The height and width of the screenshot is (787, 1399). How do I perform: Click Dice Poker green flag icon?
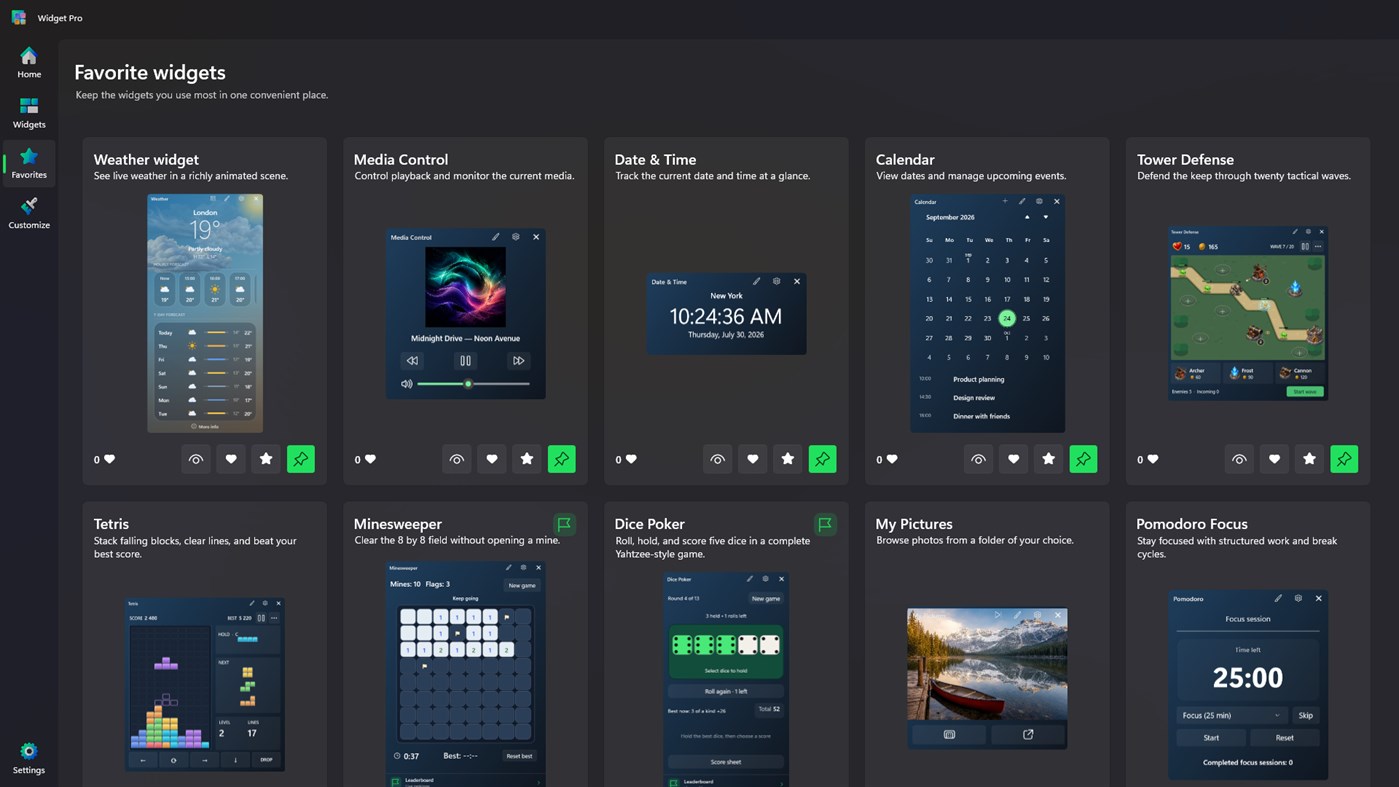(x=825, y=524)
